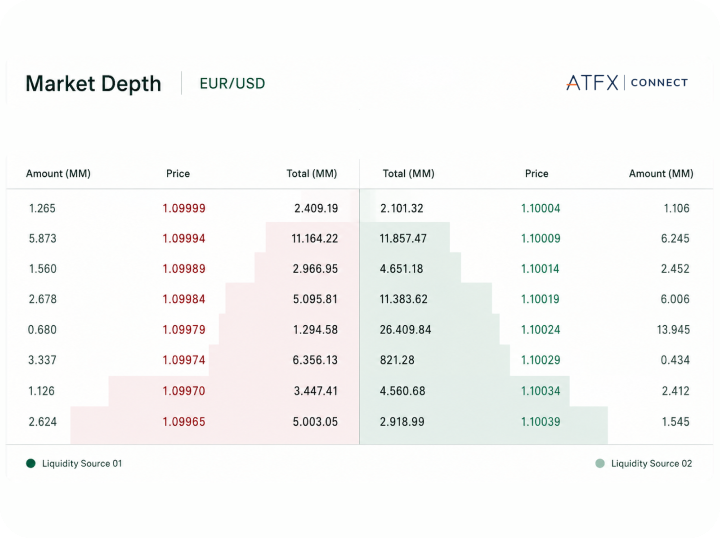Select ask price 1.10004
Image resolution: width=720 pixels, height=538 pixels.
pyautogui.click(x=540, y=208)
